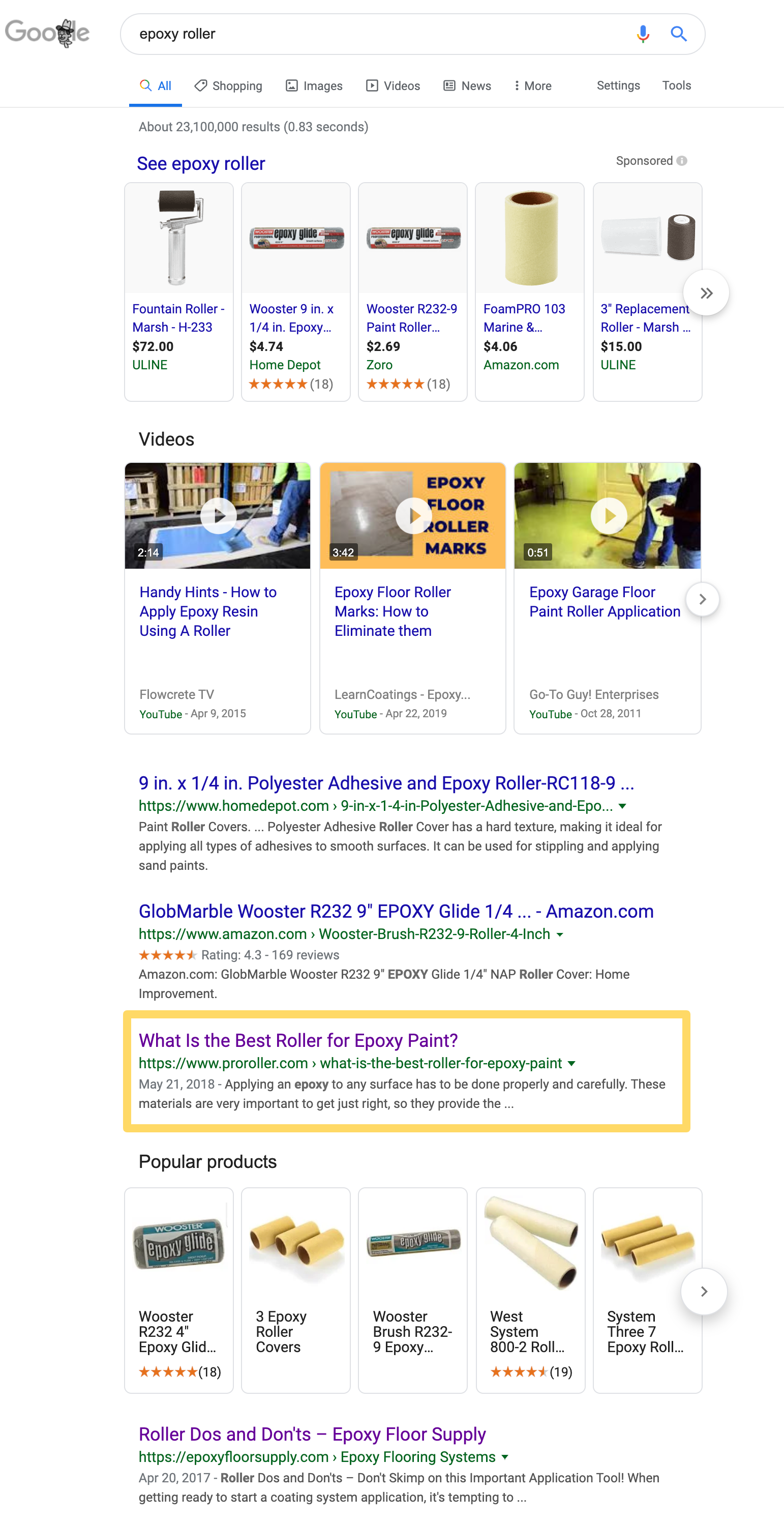This screenshot has width=784, height=1522.
Task: Open FoamPRO 103 Marine Amazon product
Action: [524, 318]
